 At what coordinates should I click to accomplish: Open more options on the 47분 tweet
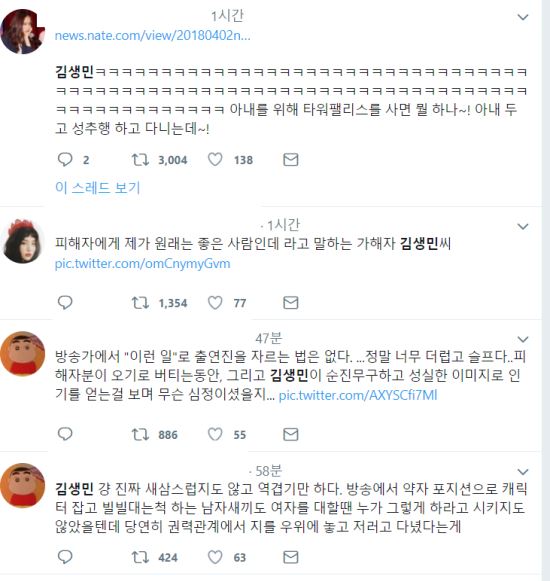pyautogui.click(x=523, y=339)
